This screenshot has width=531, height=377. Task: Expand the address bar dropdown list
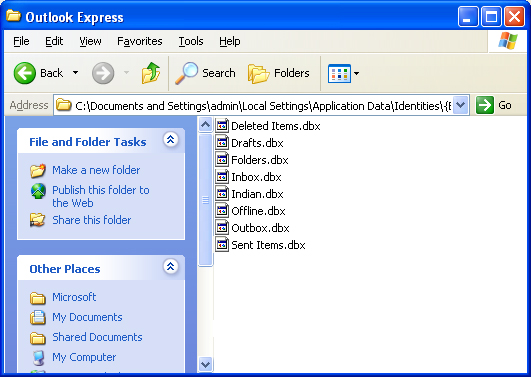tap(461, 105)
